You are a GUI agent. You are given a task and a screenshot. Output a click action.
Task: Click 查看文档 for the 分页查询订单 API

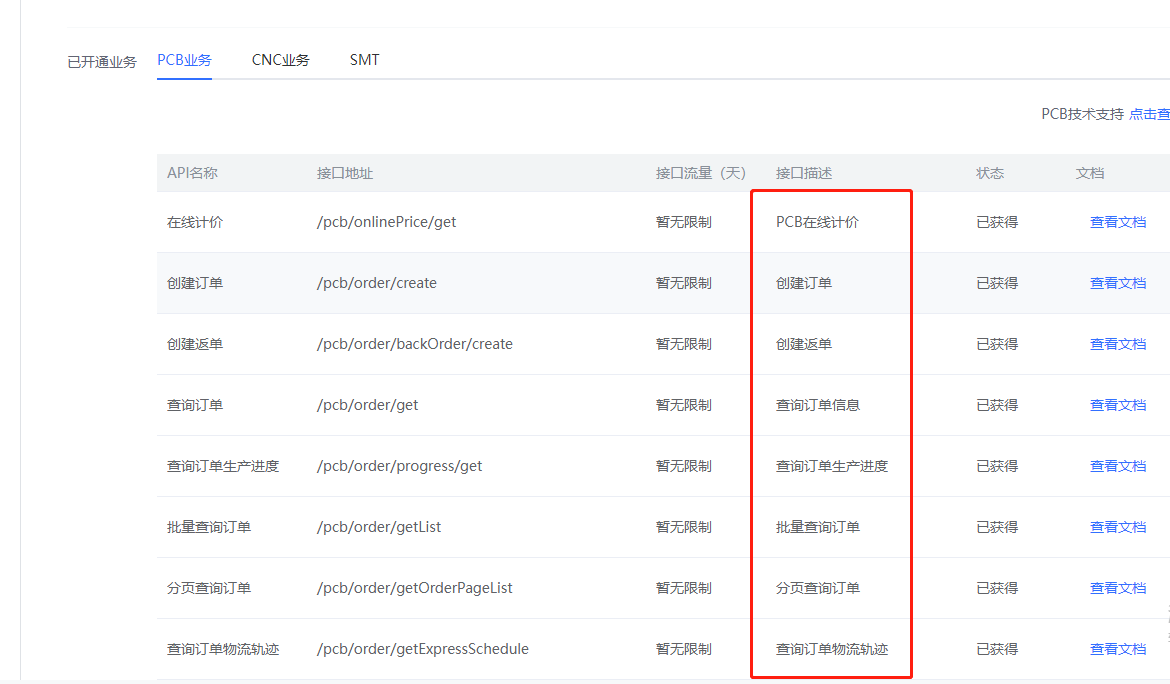tap(1117, 588)
